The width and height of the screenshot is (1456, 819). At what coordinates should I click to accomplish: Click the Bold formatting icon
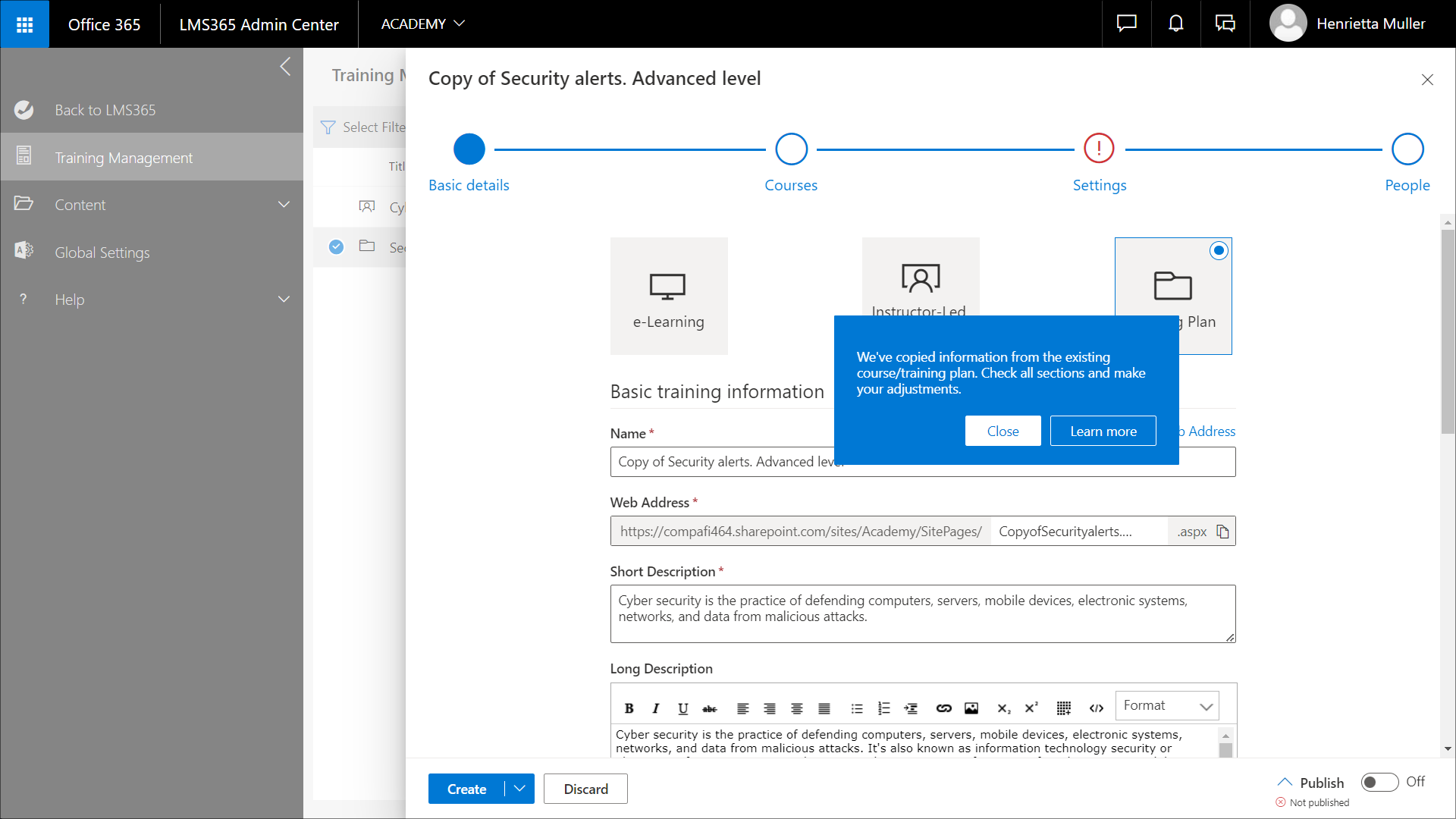click(629, 708)
